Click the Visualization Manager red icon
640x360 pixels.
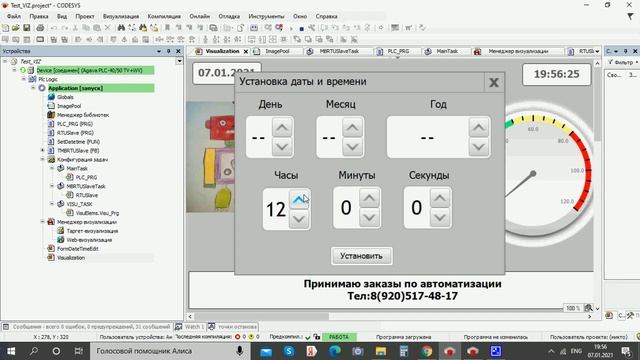click(51, 222)
